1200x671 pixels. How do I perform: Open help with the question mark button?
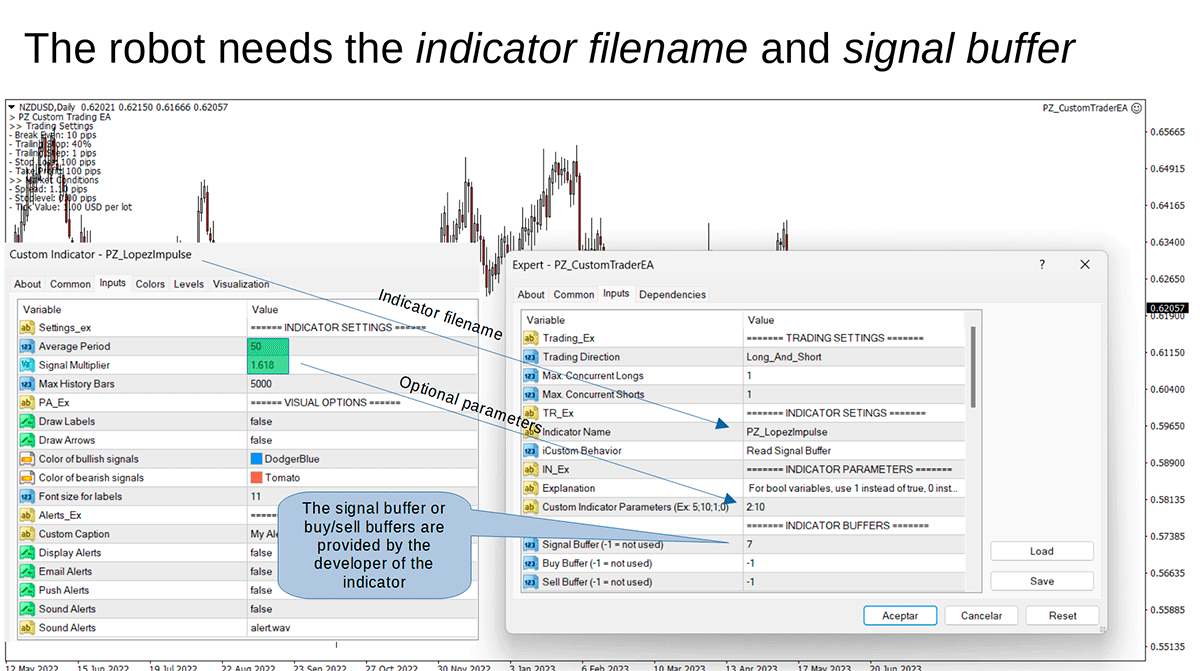click(x=1042, y=265)
